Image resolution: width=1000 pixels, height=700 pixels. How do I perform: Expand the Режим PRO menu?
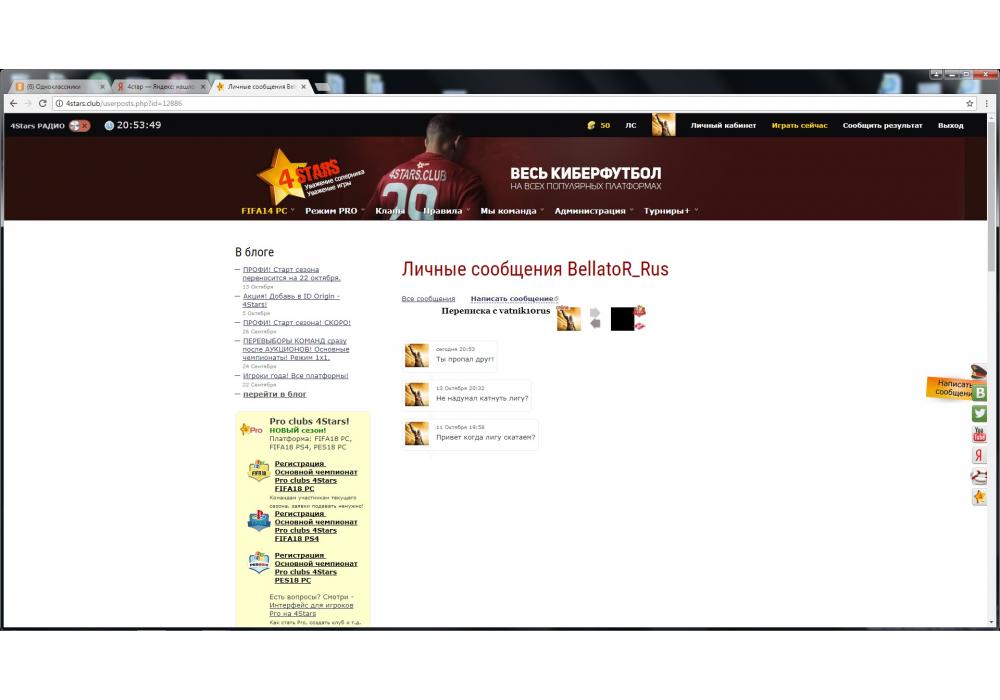[x=332, y=211]
